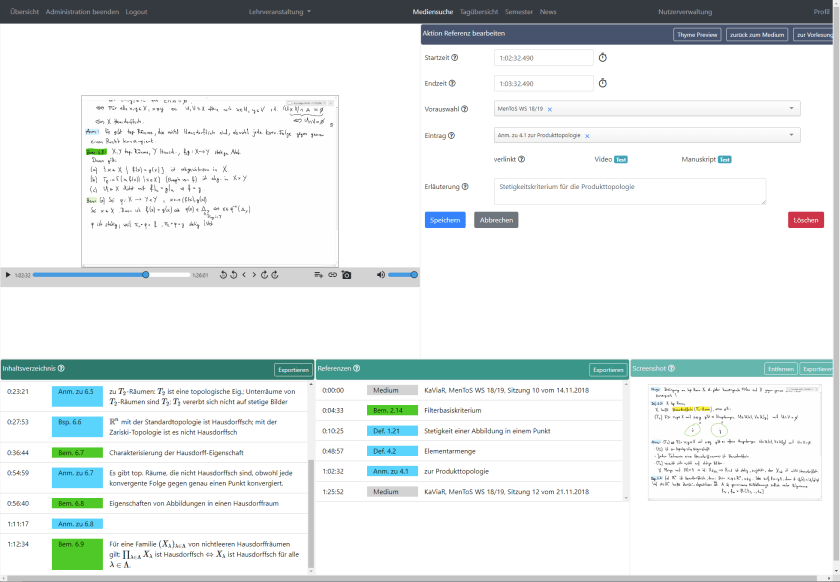The width and height of the screenshot is (840, 582).
Task: Click the chain link icon in player bar
Action: click(333, 275)
